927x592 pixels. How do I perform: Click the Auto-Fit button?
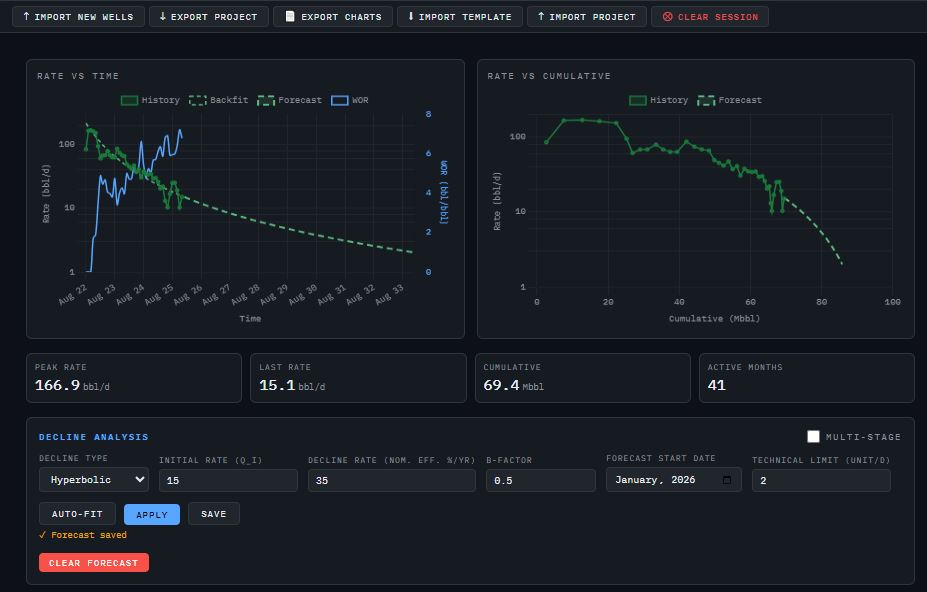(77, 514)
